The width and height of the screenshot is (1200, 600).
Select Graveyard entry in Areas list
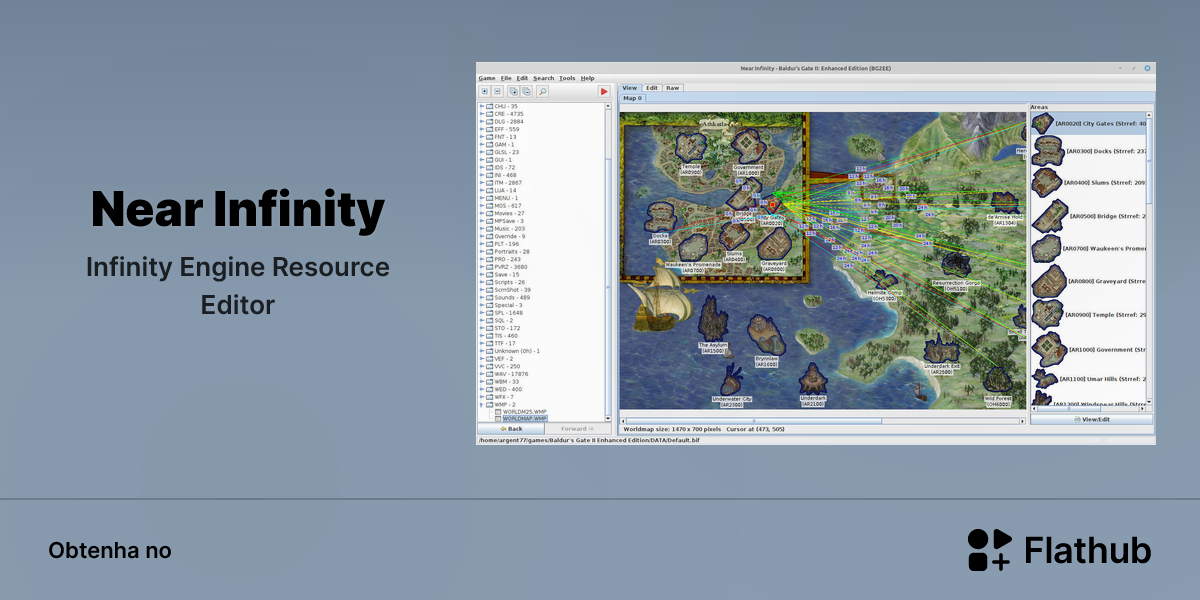point(1089,282)
